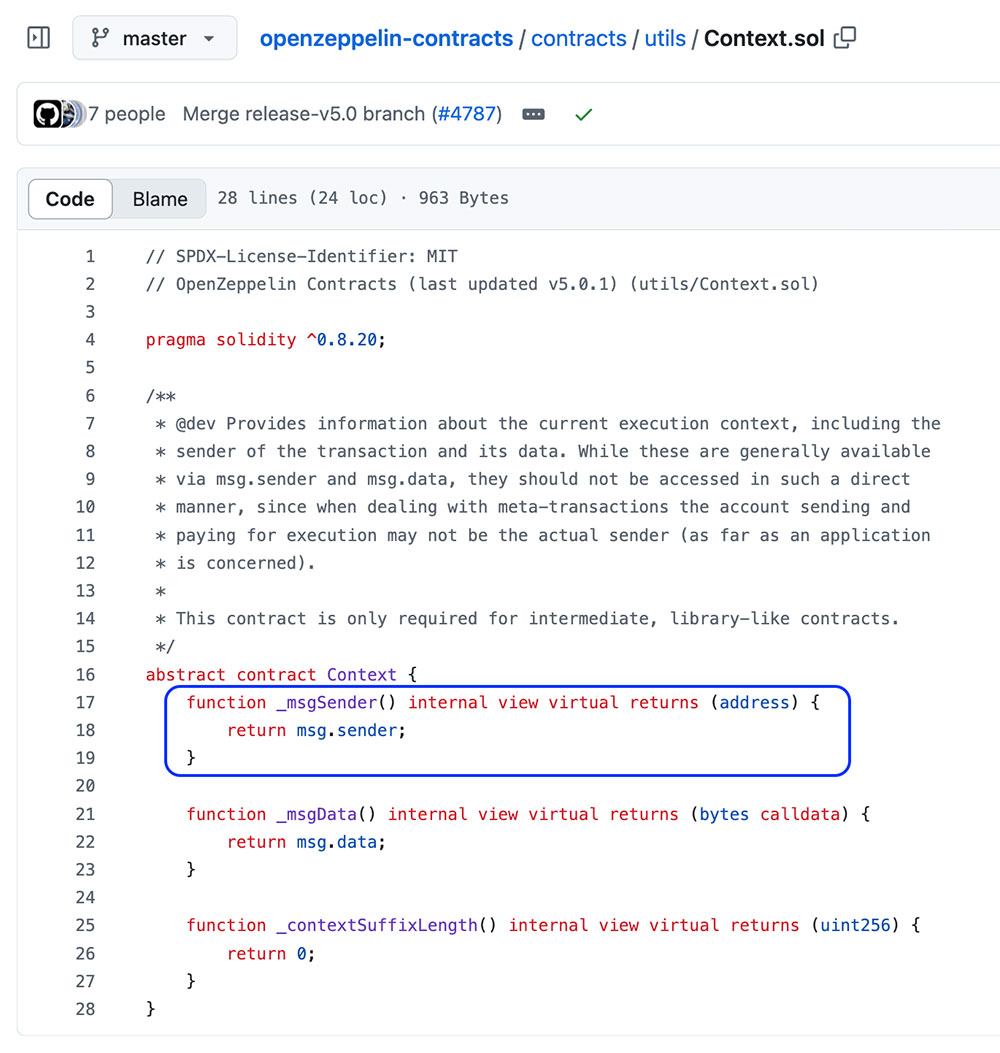The image size is (1000, 1053).
Task: Open the openzeppelin-contracts repository link
Action: click(386, 38)
